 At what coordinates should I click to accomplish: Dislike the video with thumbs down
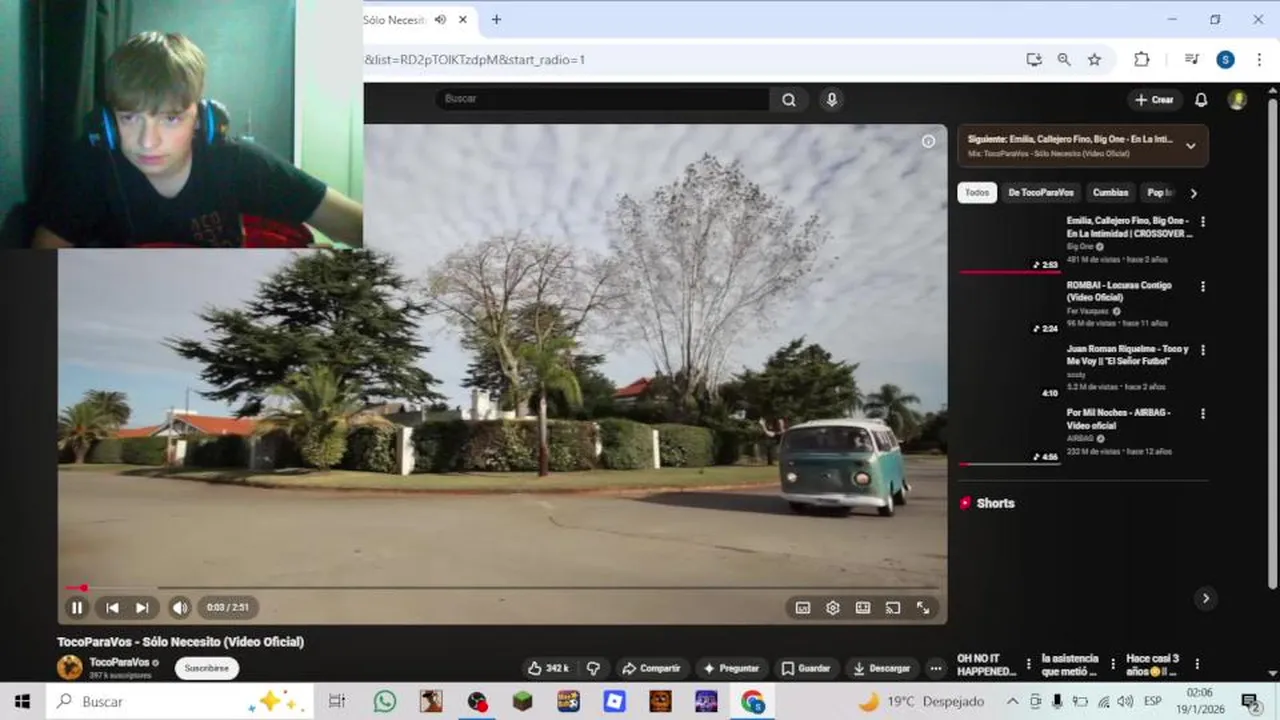point(593,668)
